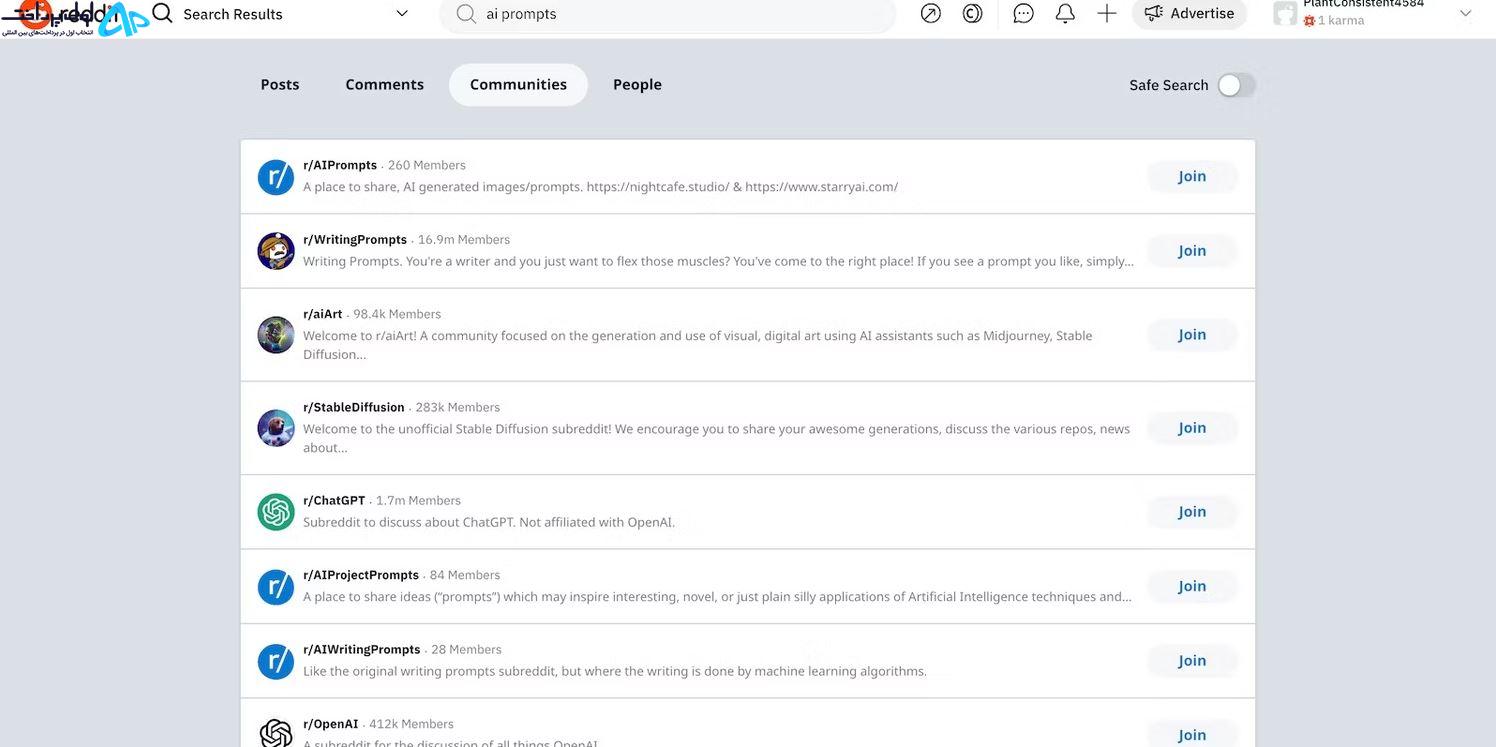Screen dimensions: 1496x747
Task: Click the '84 Members' count text
Action: [x=465, y=575]
